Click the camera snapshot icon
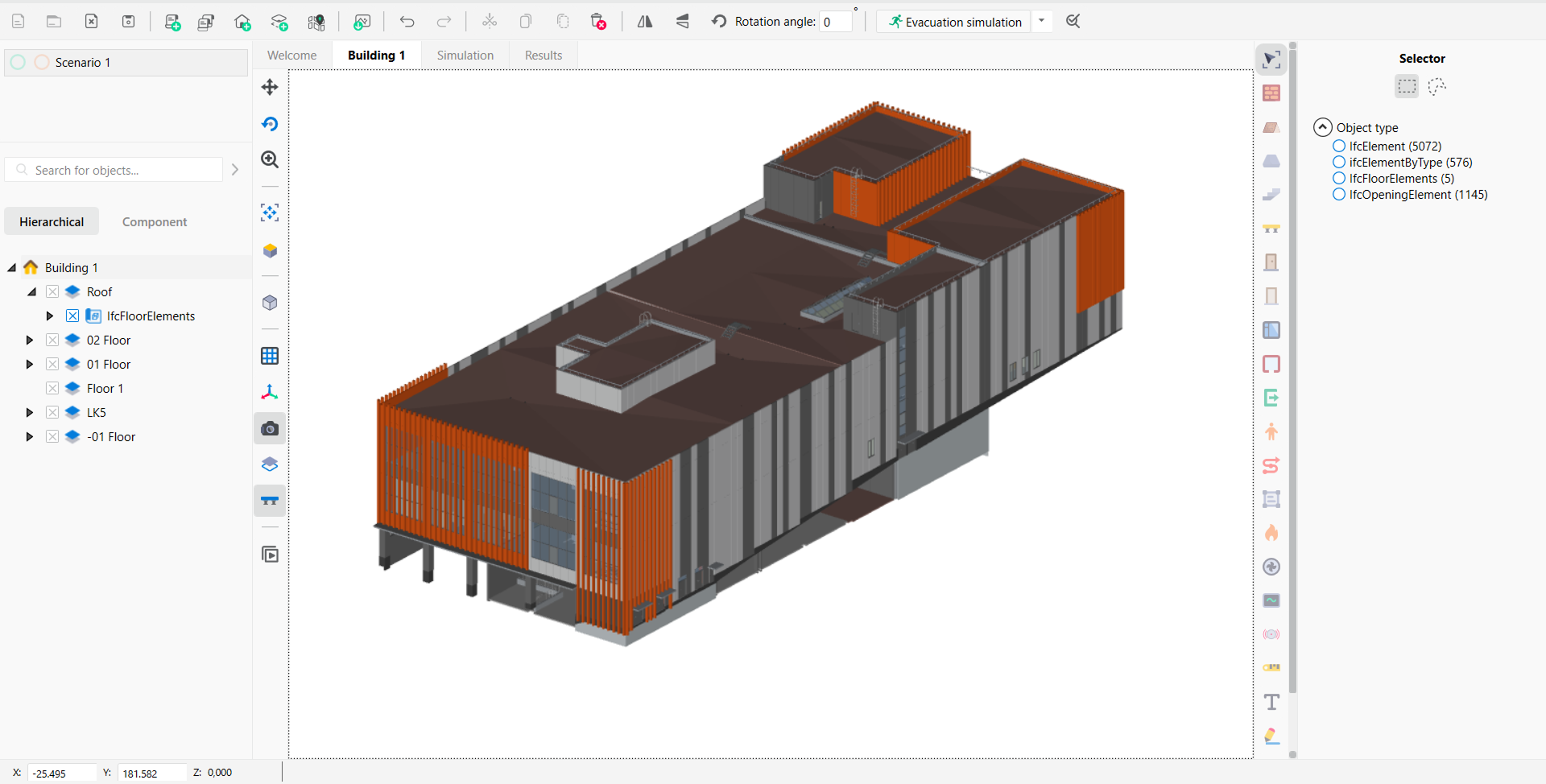Image resolution: width=1546 pixels, height=784 pixels. 270,429
